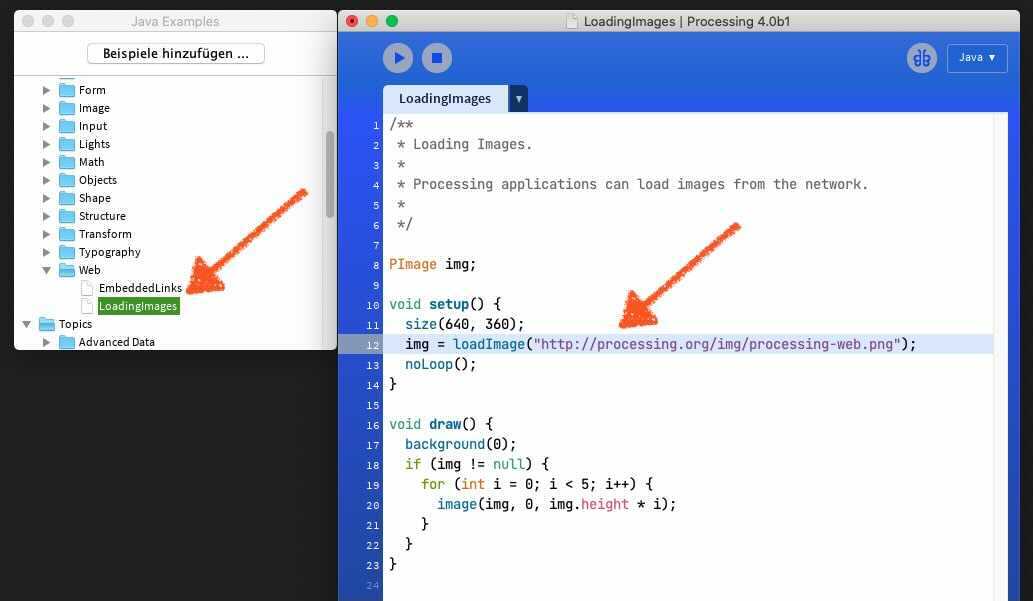This screenshot has height=601, width=1033.
Task: Select the Input folder icon
Action: (x=67, y=125)
